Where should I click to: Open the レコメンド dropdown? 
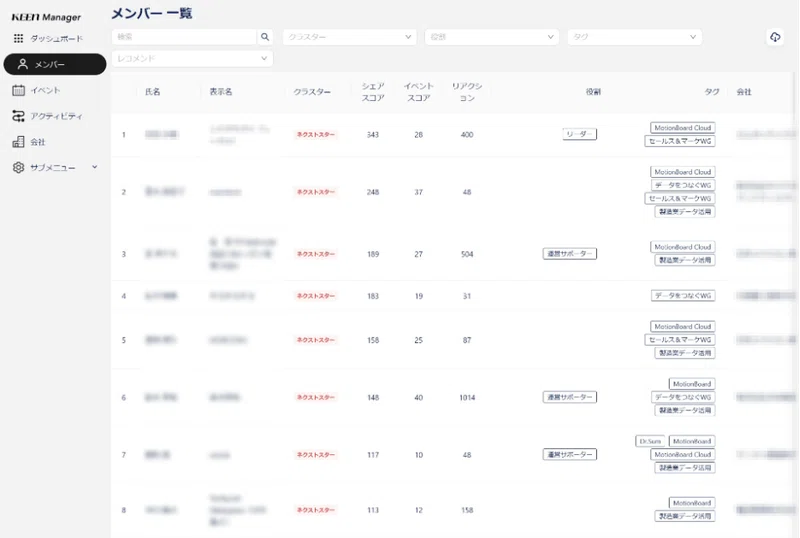pyautogui.click(x=192, y=58)
